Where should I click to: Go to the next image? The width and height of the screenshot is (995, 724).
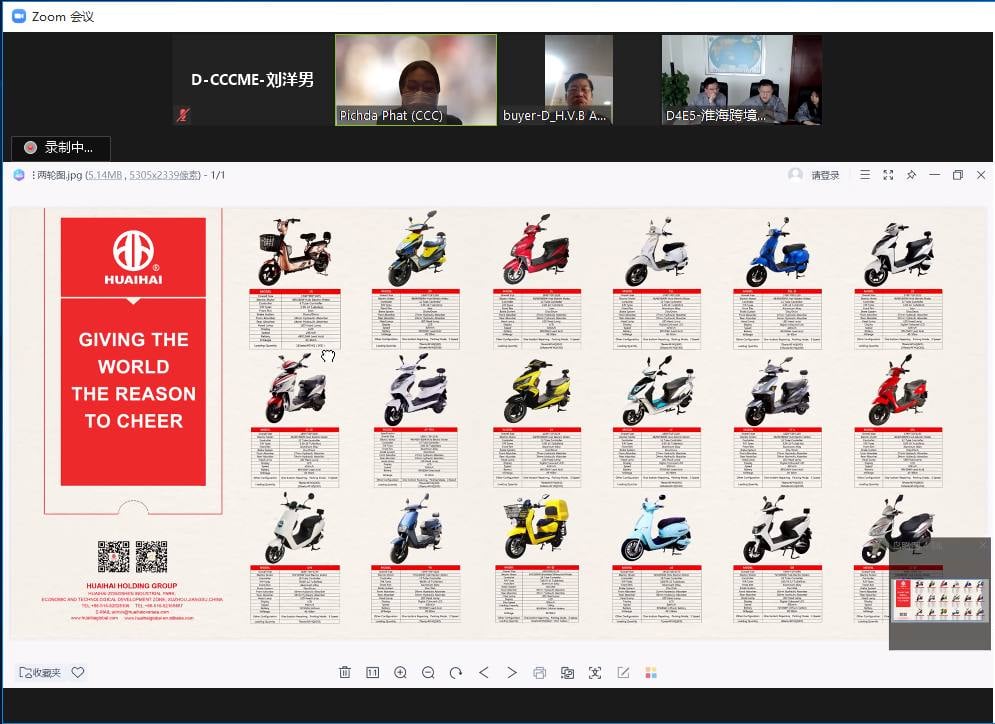tap(511, 673)
